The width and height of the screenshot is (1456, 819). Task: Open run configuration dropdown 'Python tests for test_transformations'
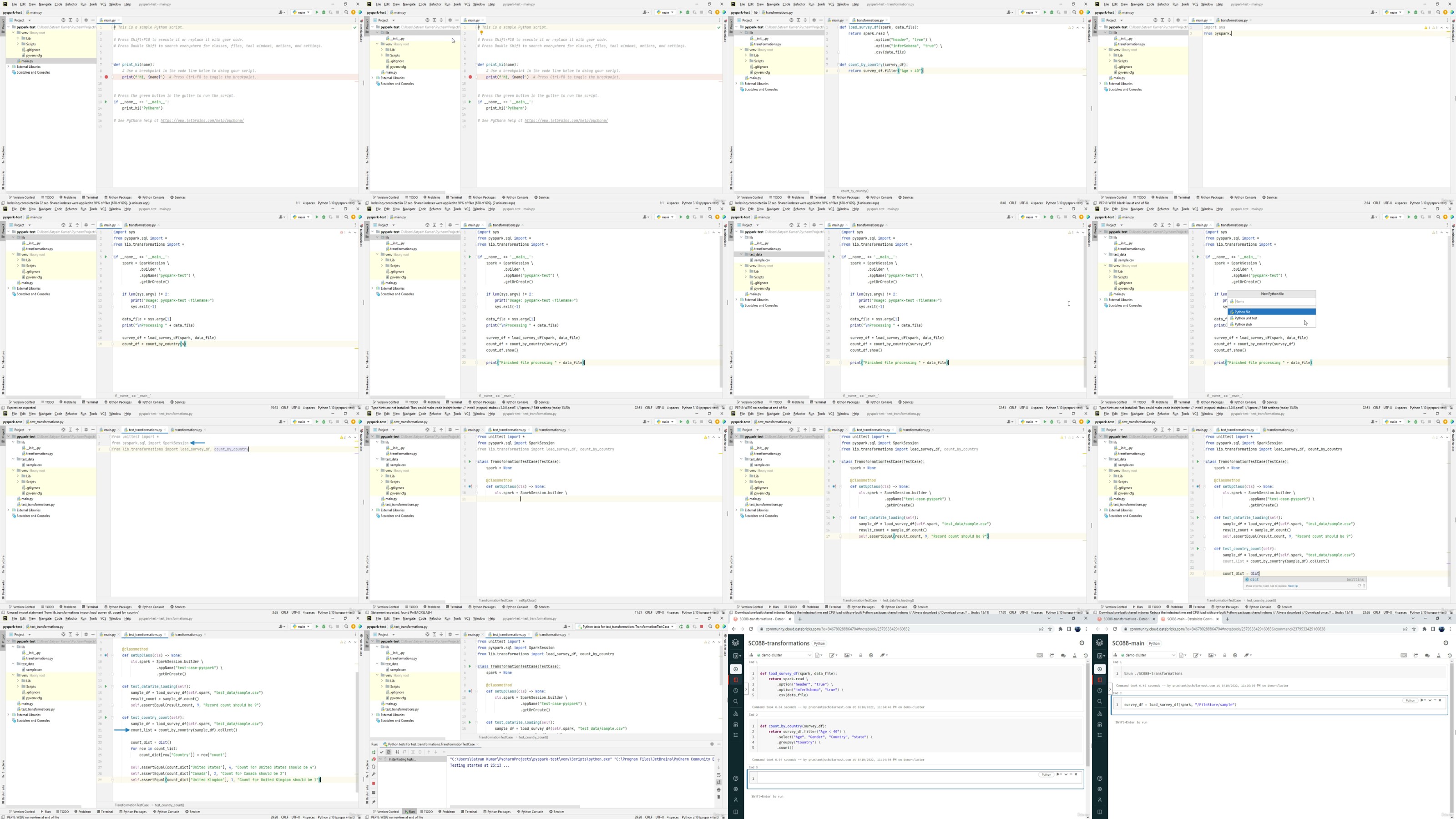tap(626, 627)
